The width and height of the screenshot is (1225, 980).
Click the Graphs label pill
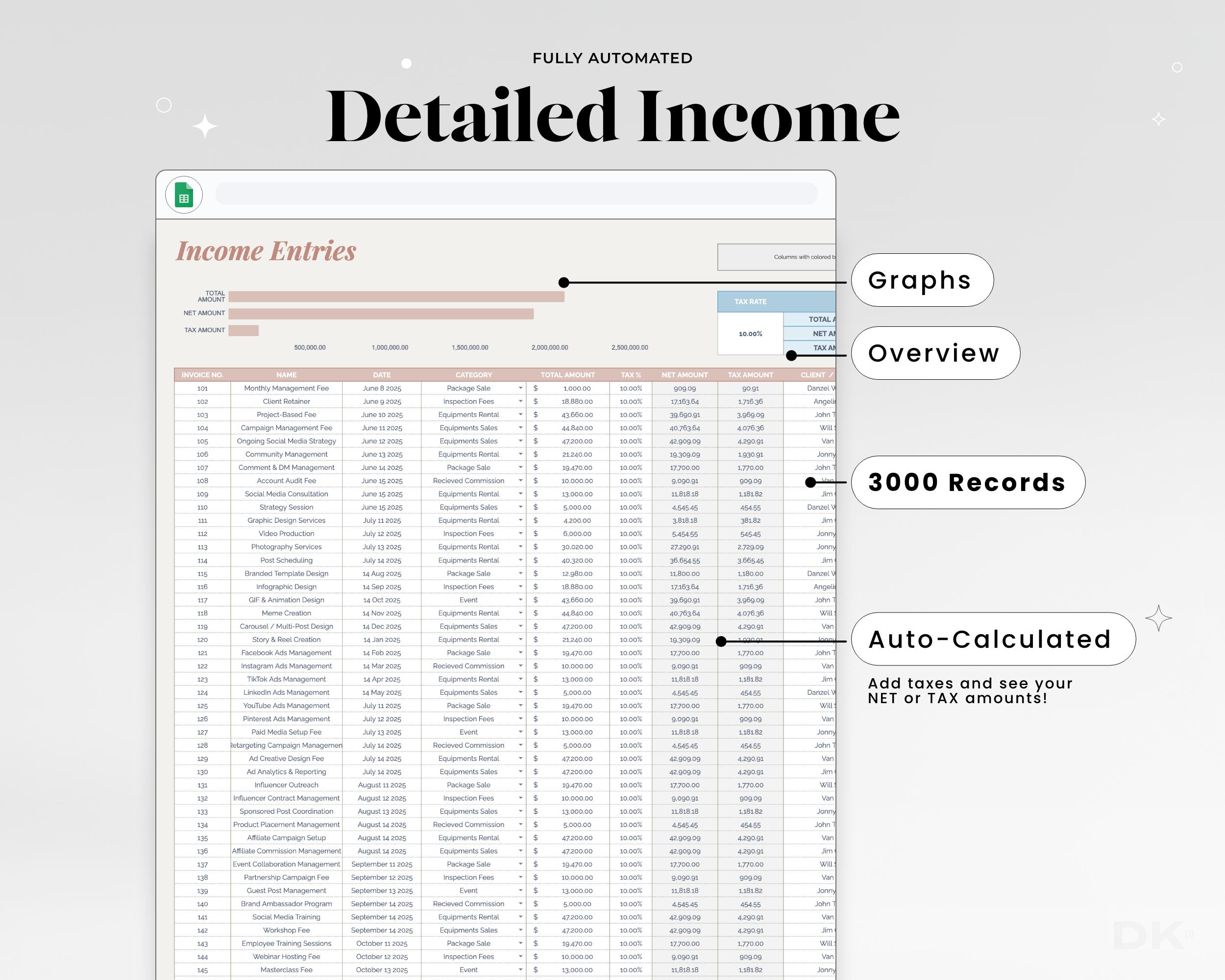point(922,280)
